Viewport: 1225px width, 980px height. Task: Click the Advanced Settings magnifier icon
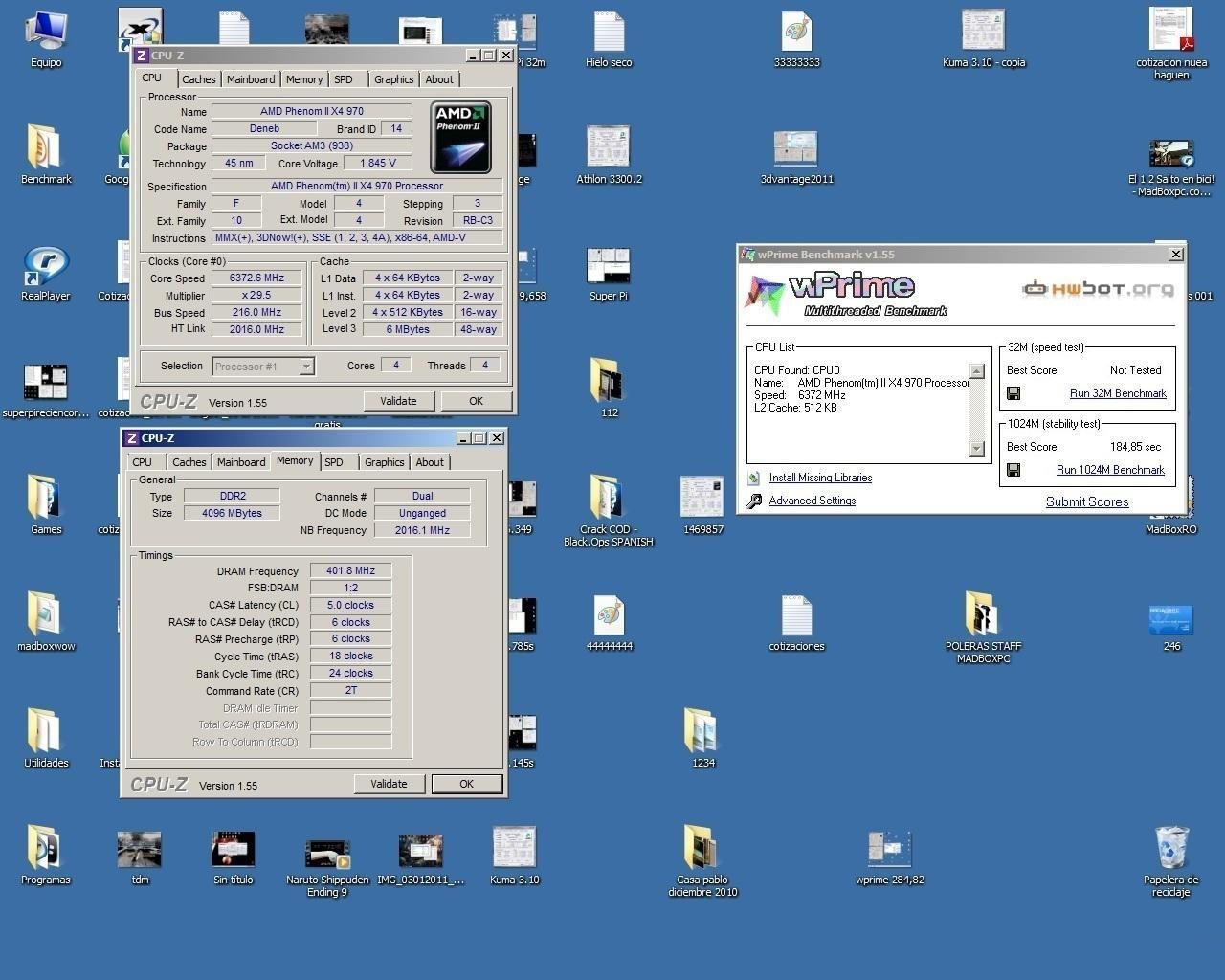[754, 501]
